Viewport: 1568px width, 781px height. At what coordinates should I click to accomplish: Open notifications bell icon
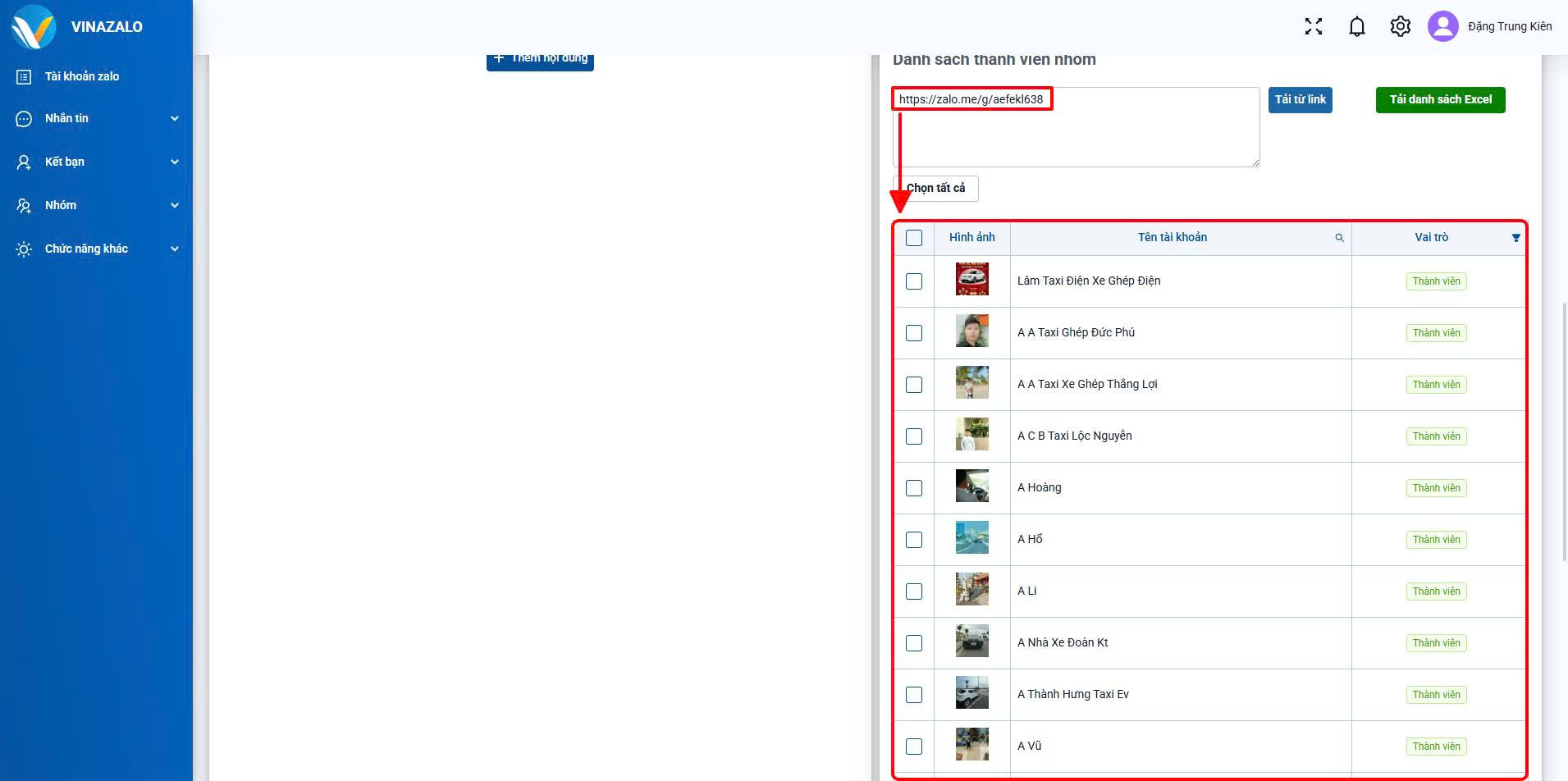[1357, 26]
